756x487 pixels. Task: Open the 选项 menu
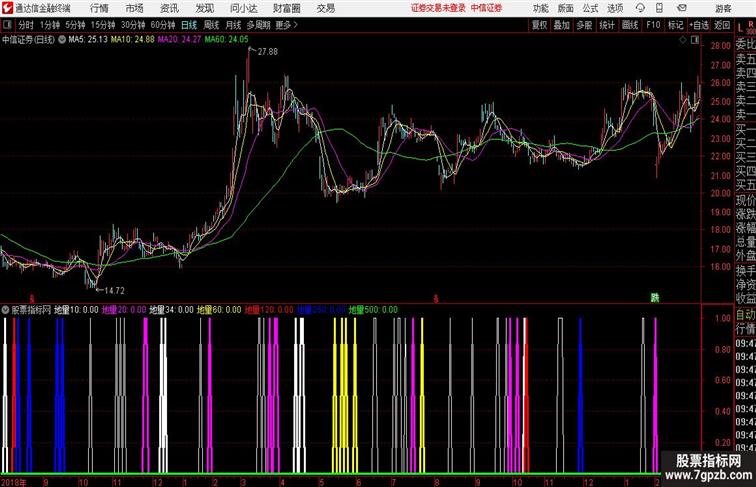point(615,8)
